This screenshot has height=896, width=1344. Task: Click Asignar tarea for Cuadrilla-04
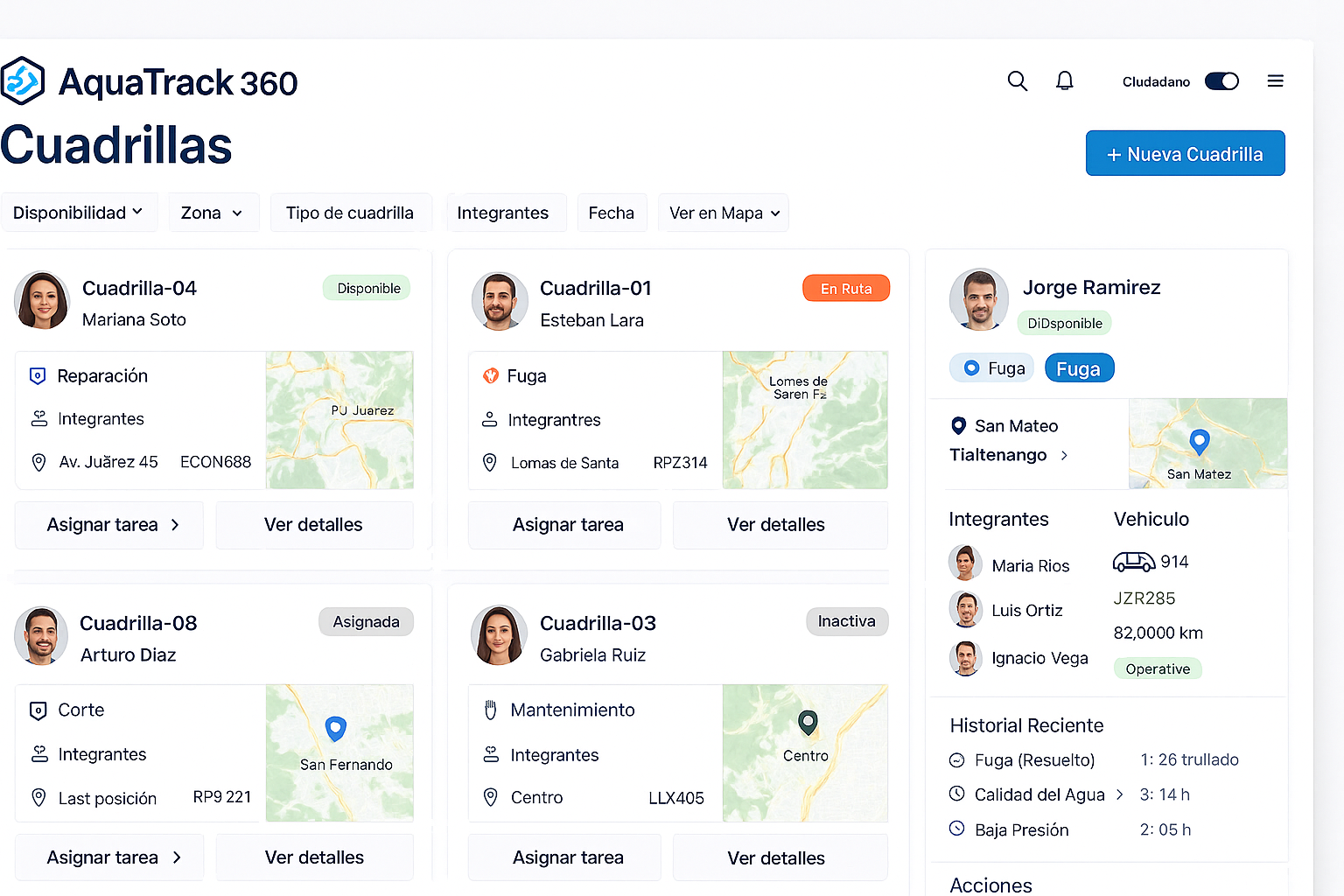[110, 525]
